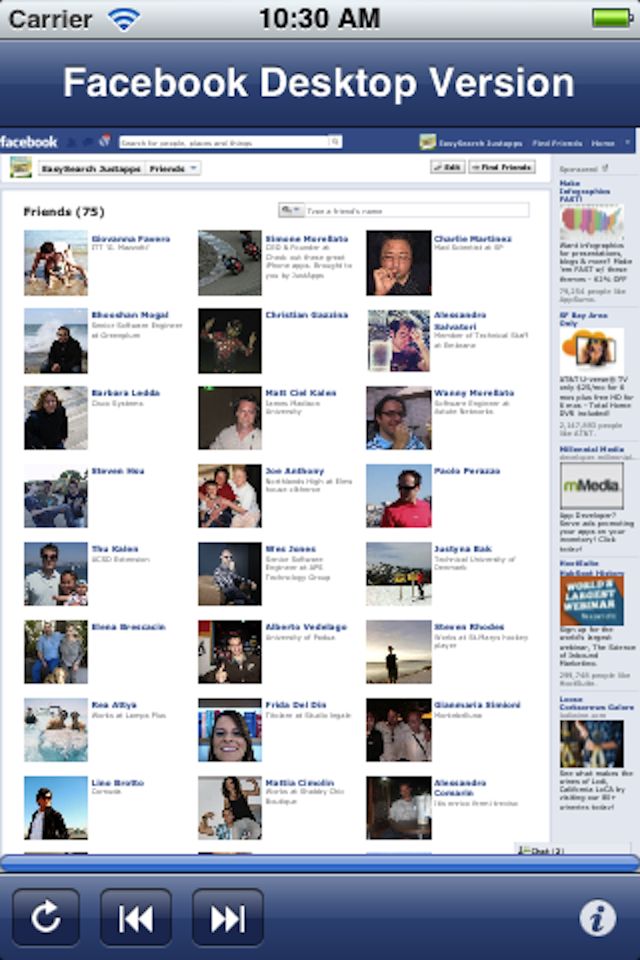Click the beach photo thumbnail beside Giovanna's name
The image size is (640, 960).
pos(56,263)
